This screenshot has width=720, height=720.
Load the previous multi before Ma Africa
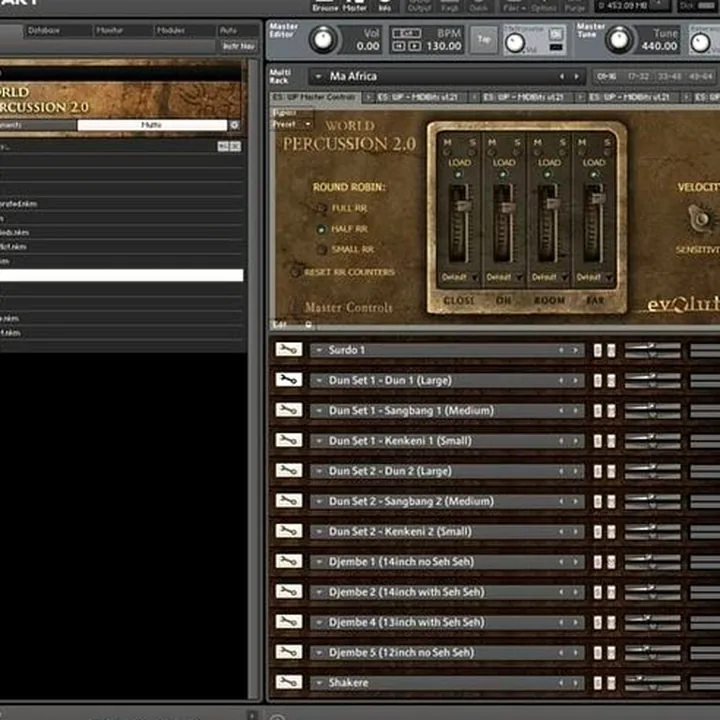click(x=562, y=77)
